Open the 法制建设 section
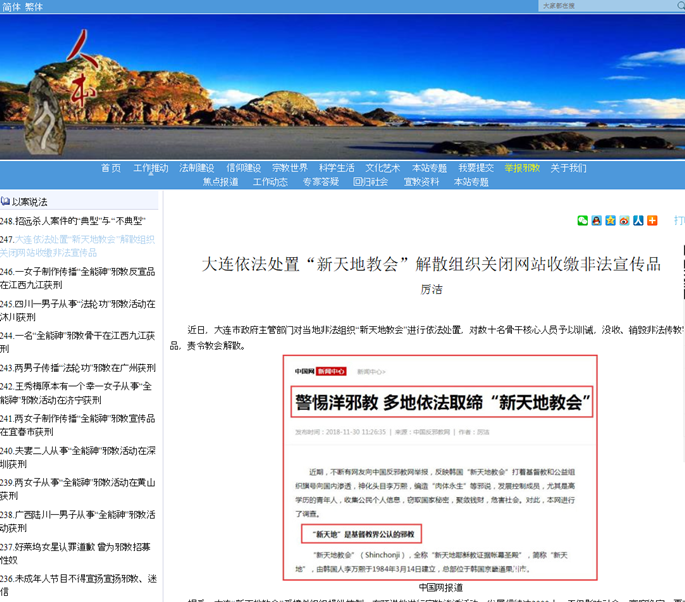 tap(197, 168)
